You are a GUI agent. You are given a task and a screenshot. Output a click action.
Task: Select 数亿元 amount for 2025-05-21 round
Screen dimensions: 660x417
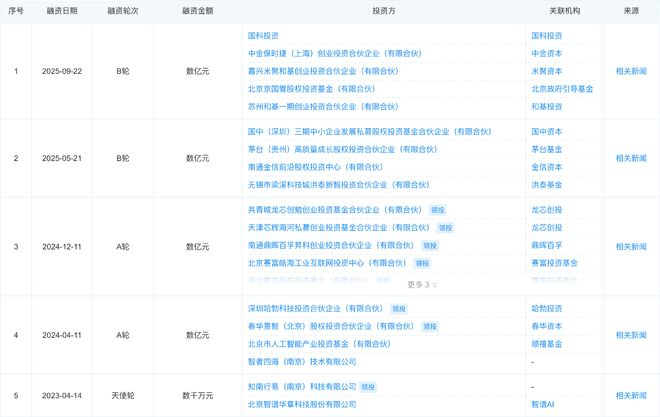pyautogui.click(x=198, y=158)
